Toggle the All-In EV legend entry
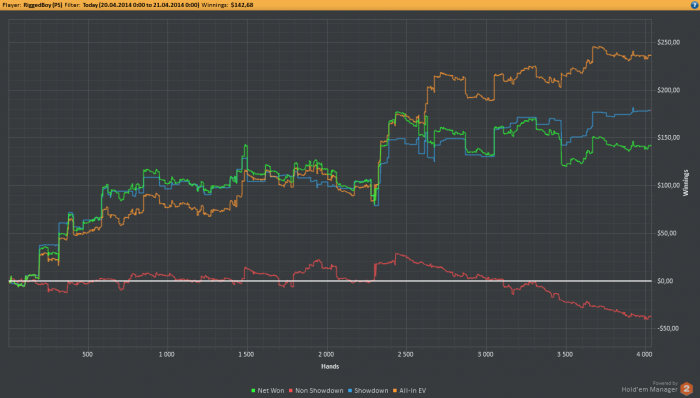The image size is (700, 398). (x=410, y=390)
